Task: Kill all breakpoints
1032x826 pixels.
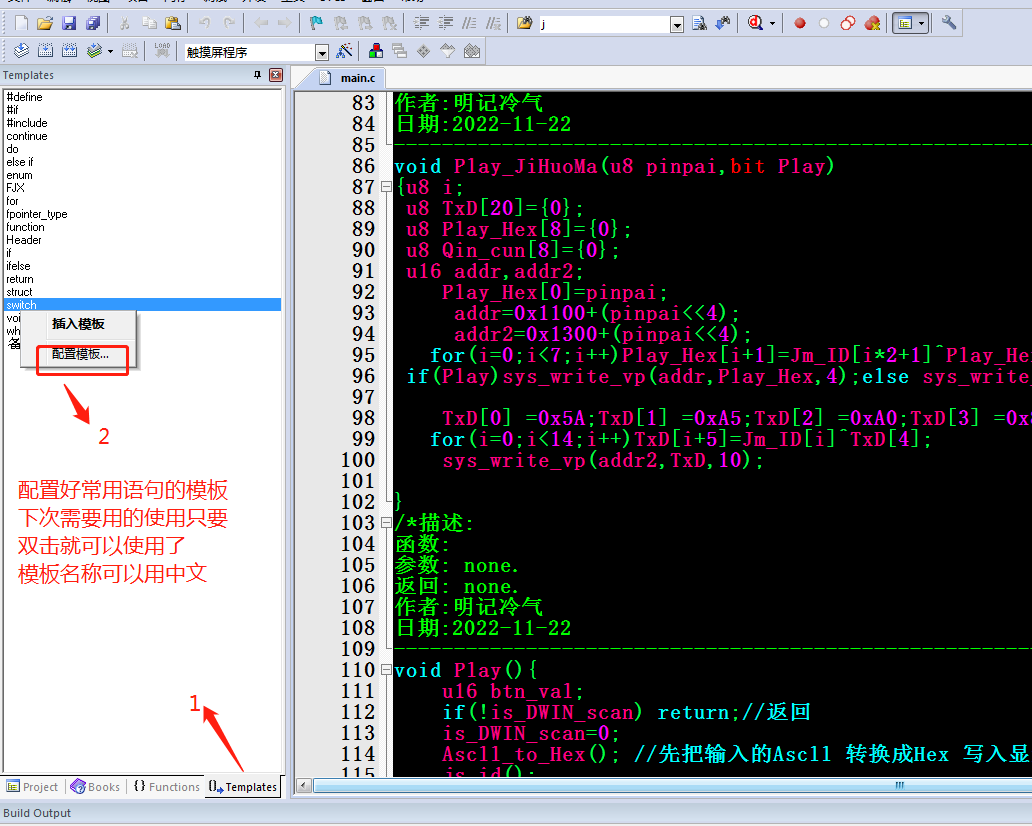Action: 872,24
